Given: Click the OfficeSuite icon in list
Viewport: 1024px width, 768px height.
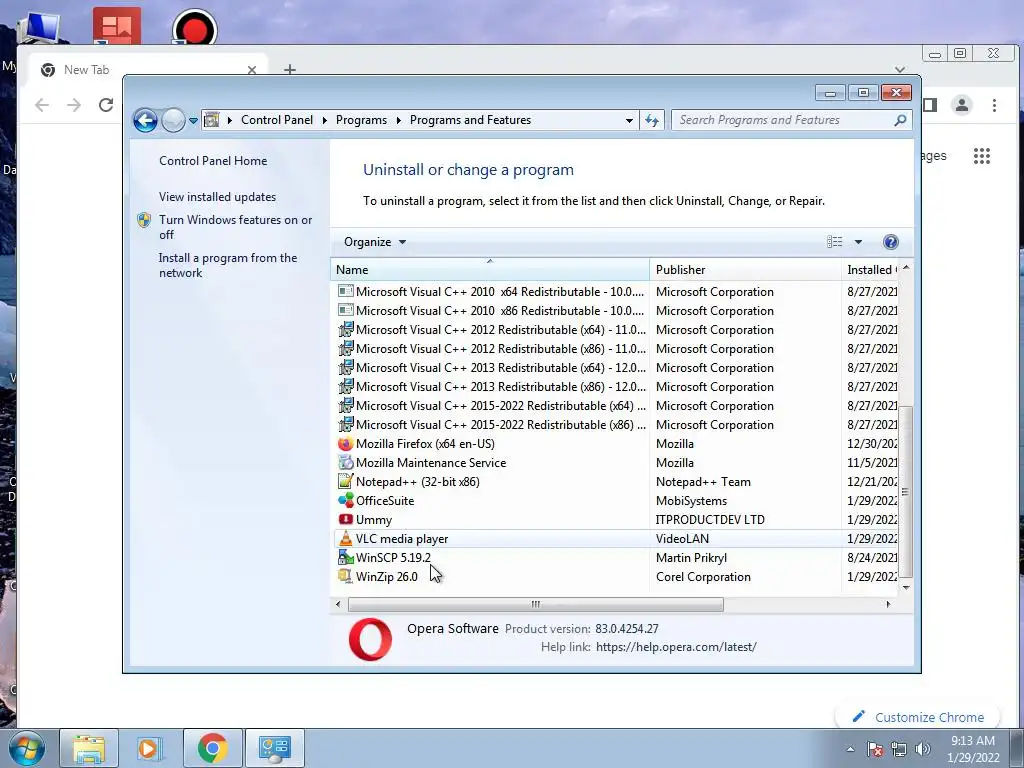Looking at the screenshot, I should pos(345,500).
